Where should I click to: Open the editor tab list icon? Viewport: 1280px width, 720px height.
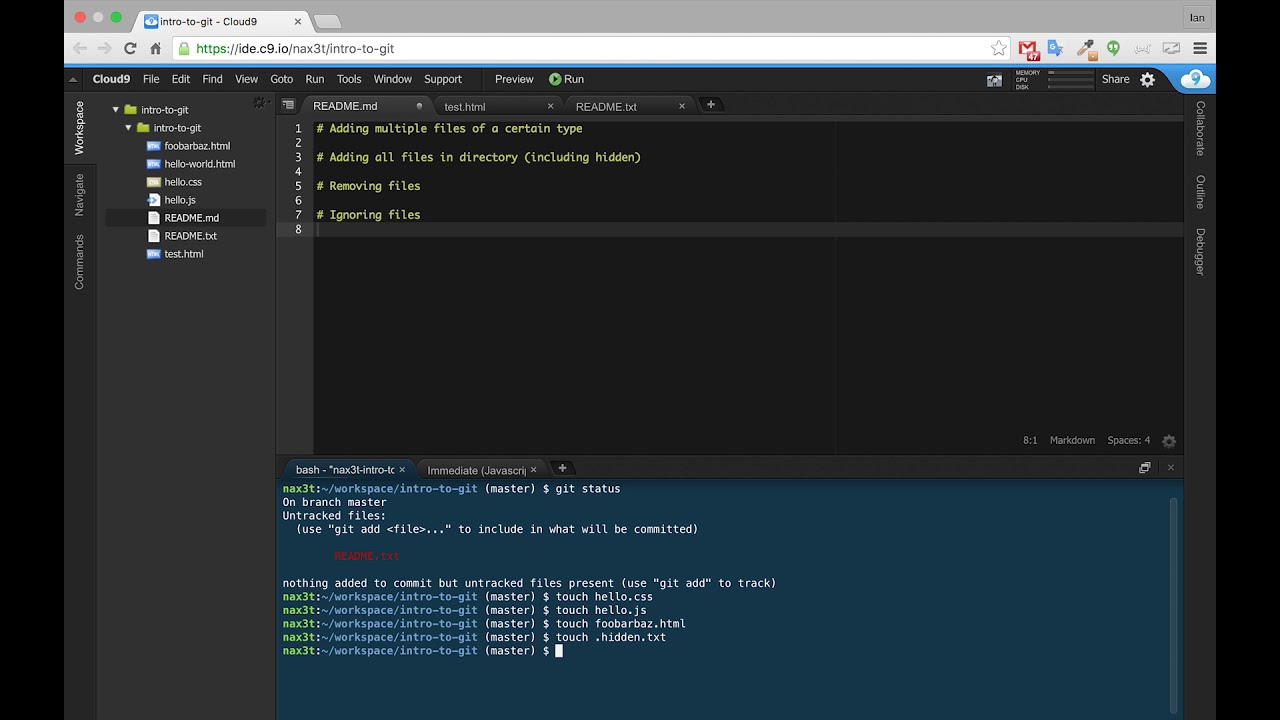(288, 105)
